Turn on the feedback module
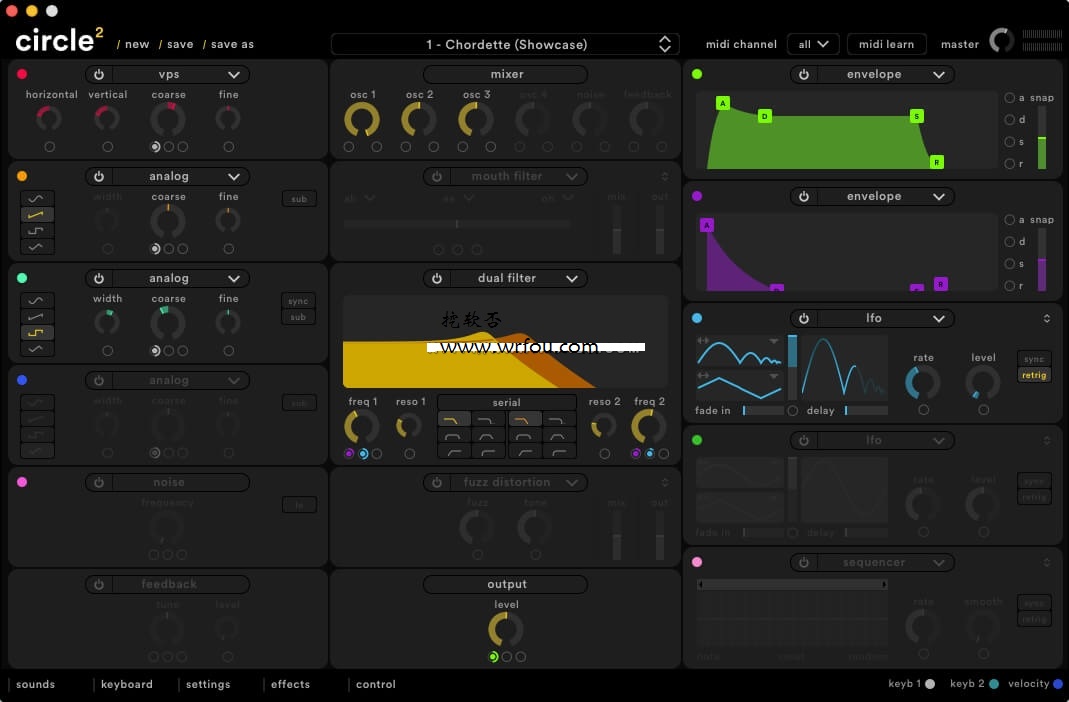Image resolution: width=1069 pixels, height=702 pixels. 99,585
